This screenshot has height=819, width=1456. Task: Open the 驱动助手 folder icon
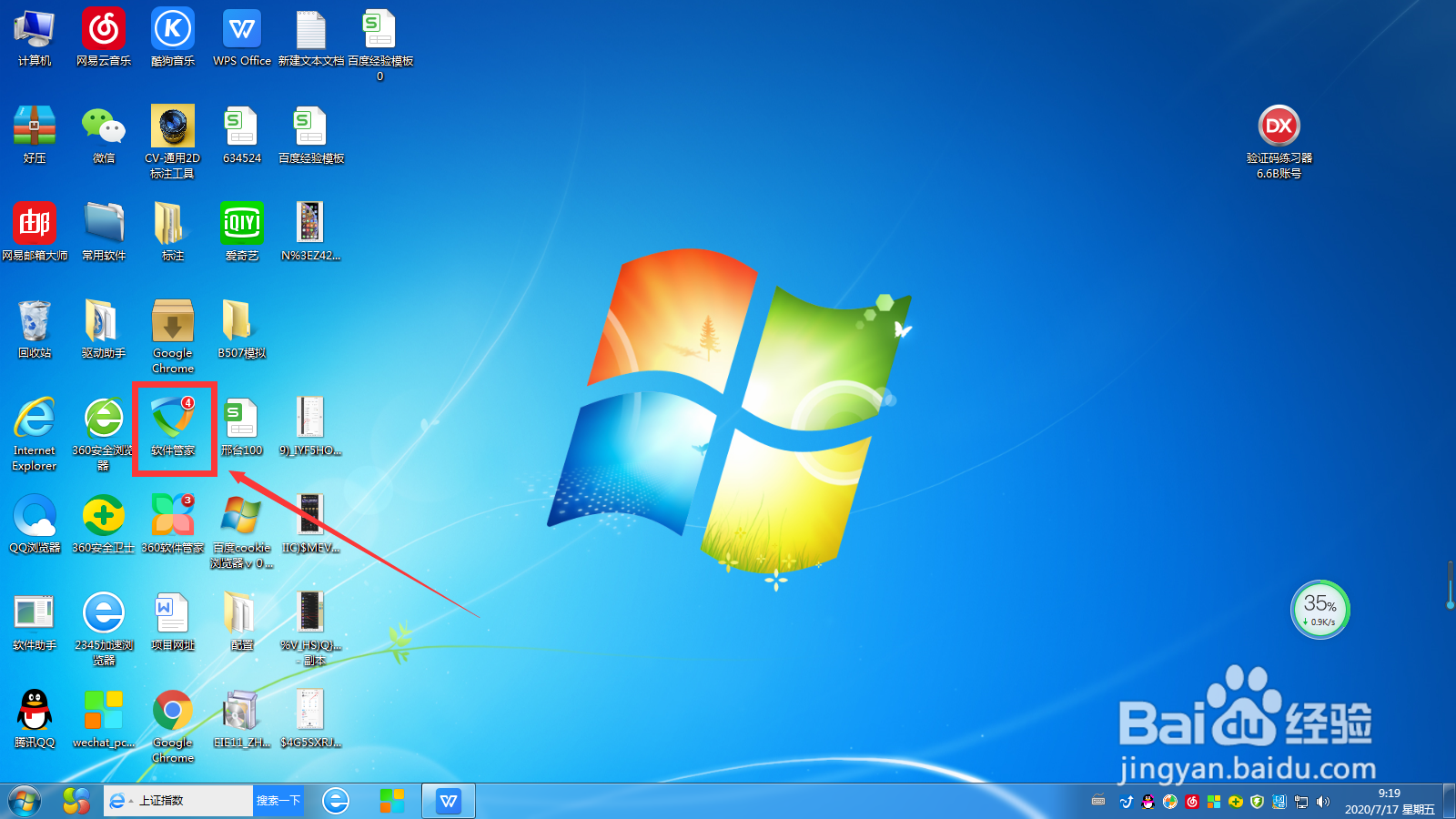(104, 330)
